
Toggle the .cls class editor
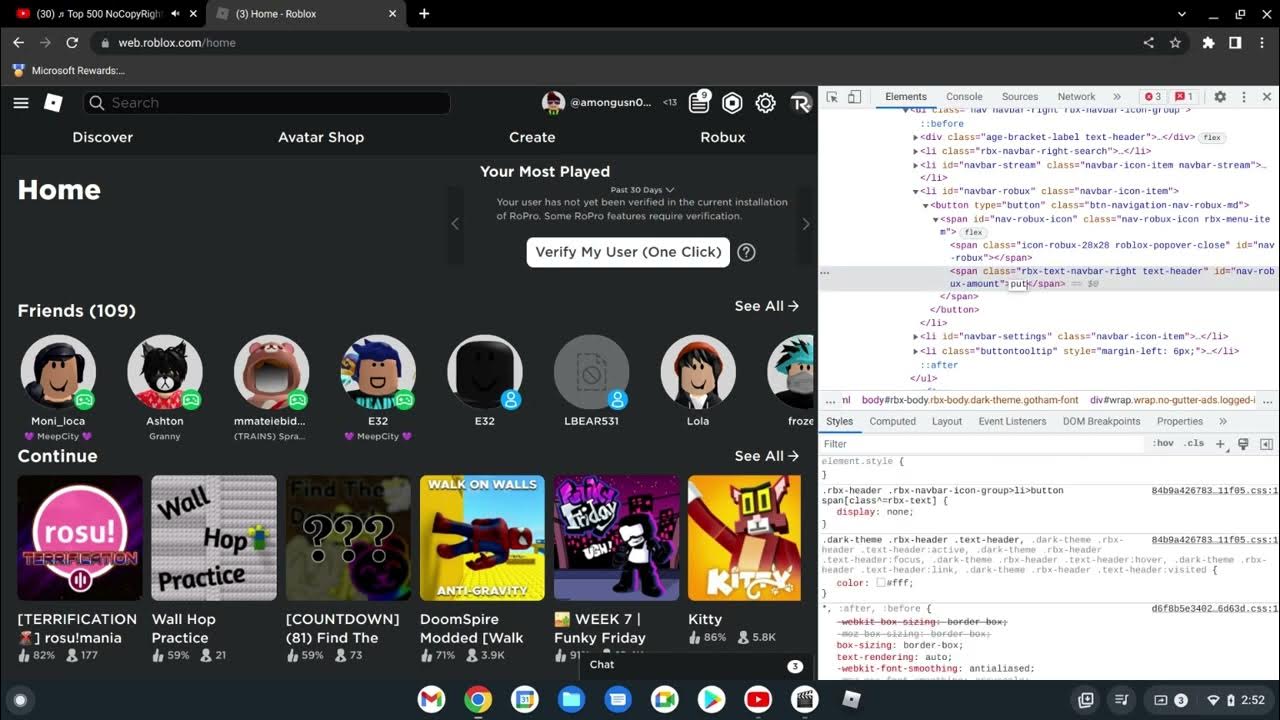tap(1194, 443)
